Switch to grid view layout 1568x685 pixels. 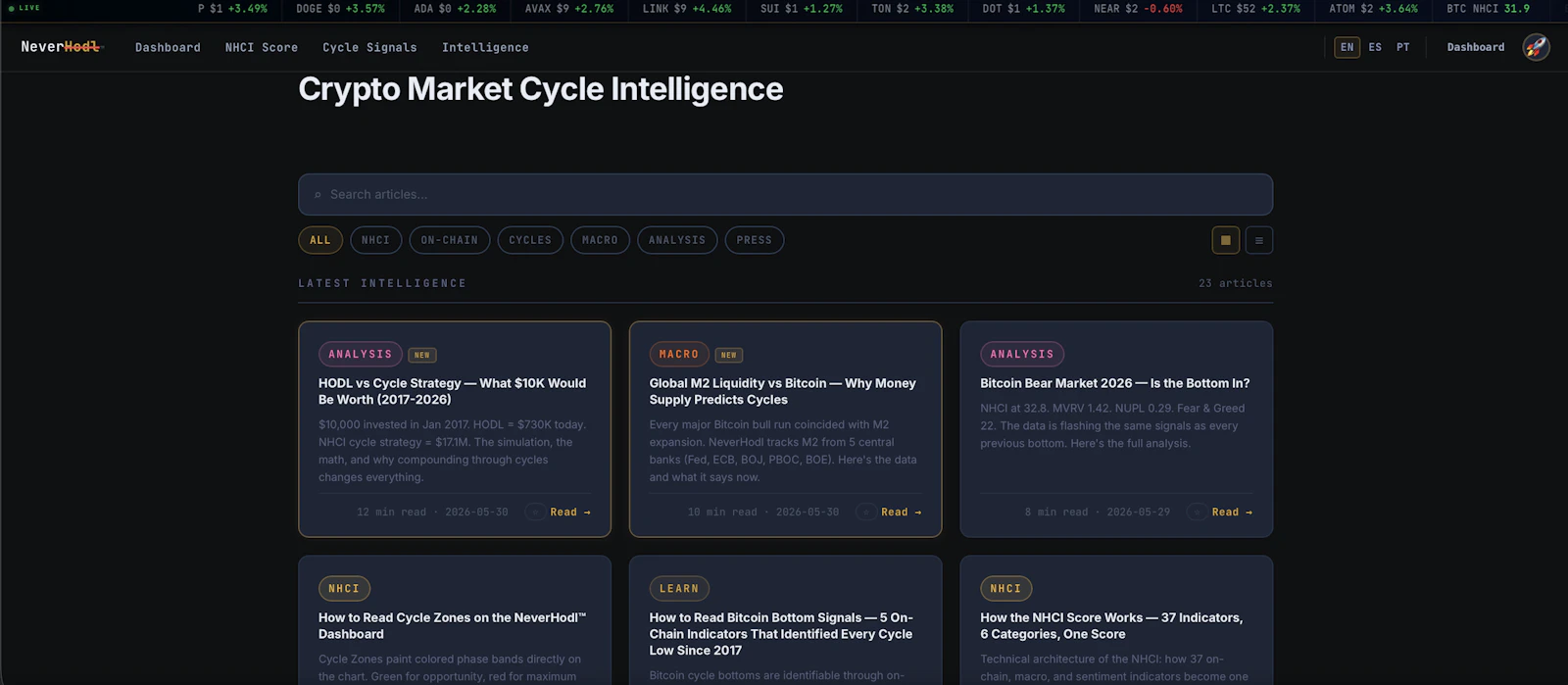(x=1225, y=240)
